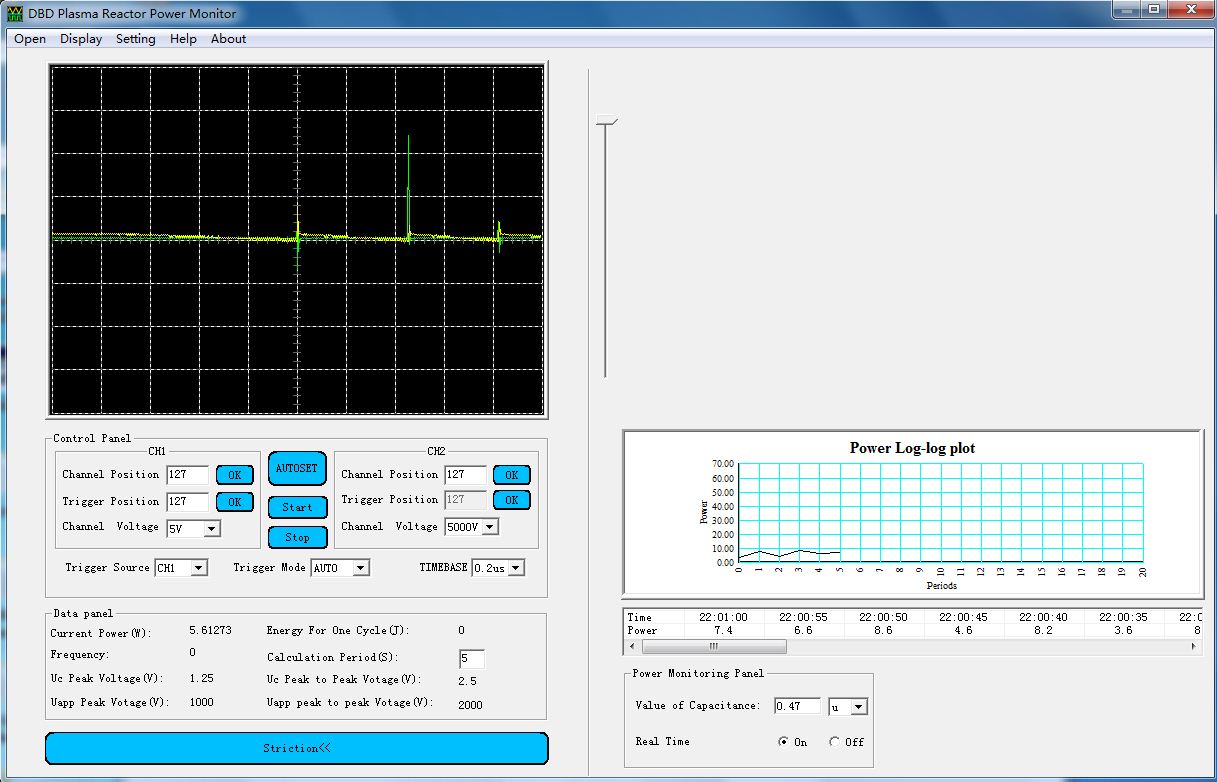Minimize the DBD Plasma Reactor window

click(x=1127, y=10)
